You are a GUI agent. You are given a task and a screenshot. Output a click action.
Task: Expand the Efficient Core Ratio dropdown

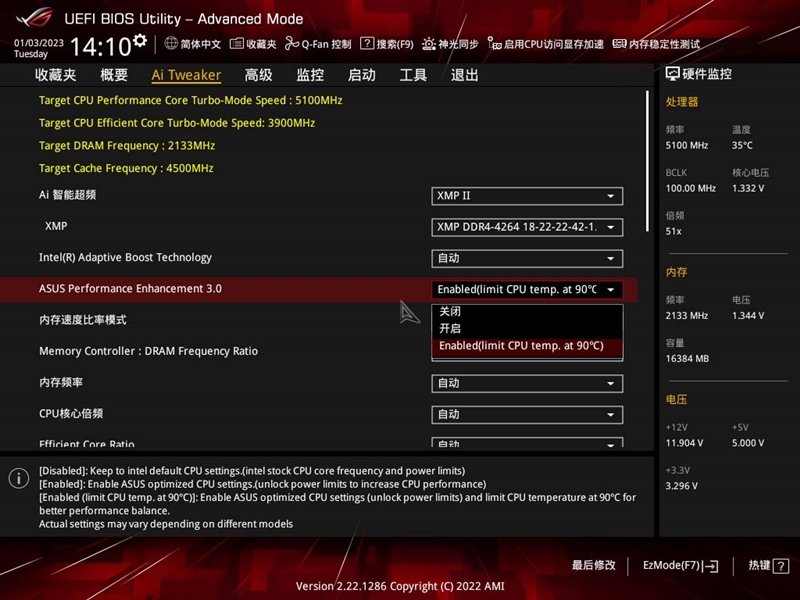[x=527, y=442]
